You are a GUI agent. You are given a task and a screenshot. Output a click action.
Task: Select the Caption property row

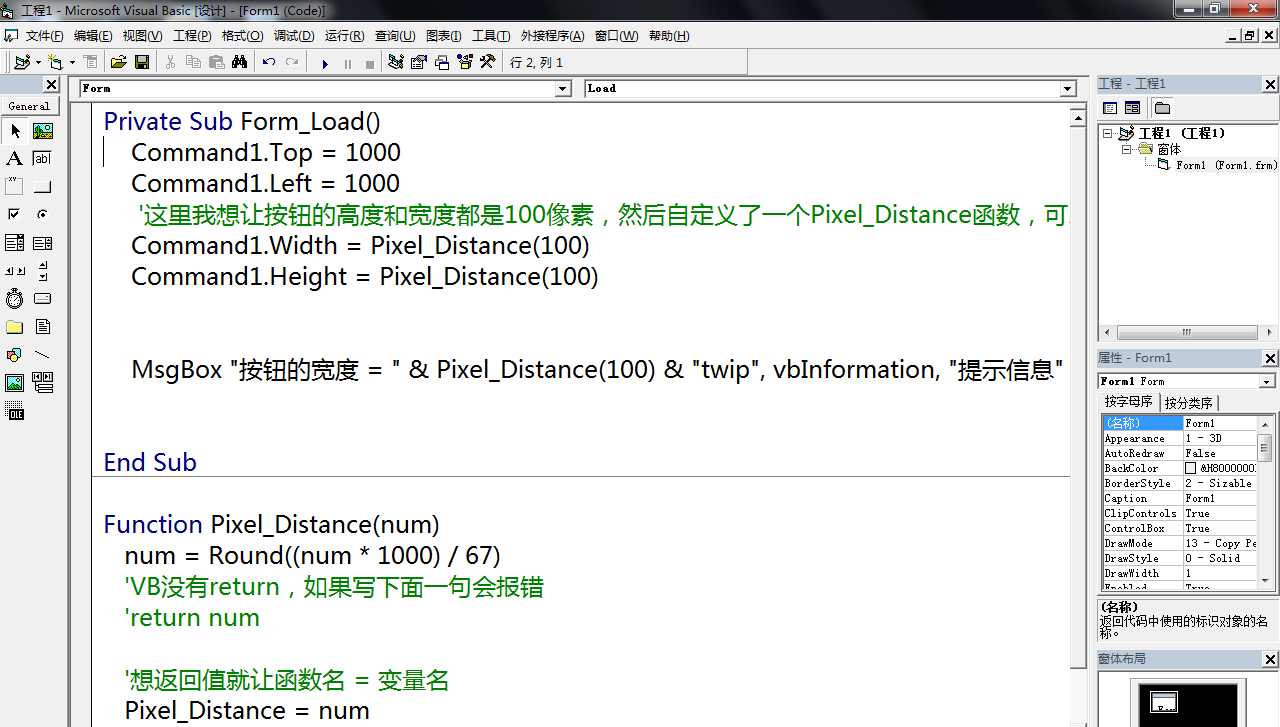point(1179,498)
